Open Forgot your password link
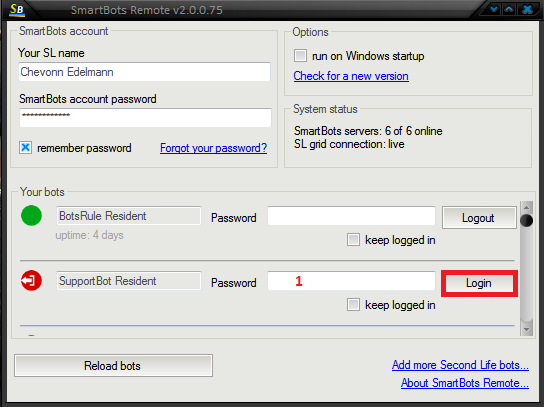The image size is (544, 407). (x=213, y=148)
